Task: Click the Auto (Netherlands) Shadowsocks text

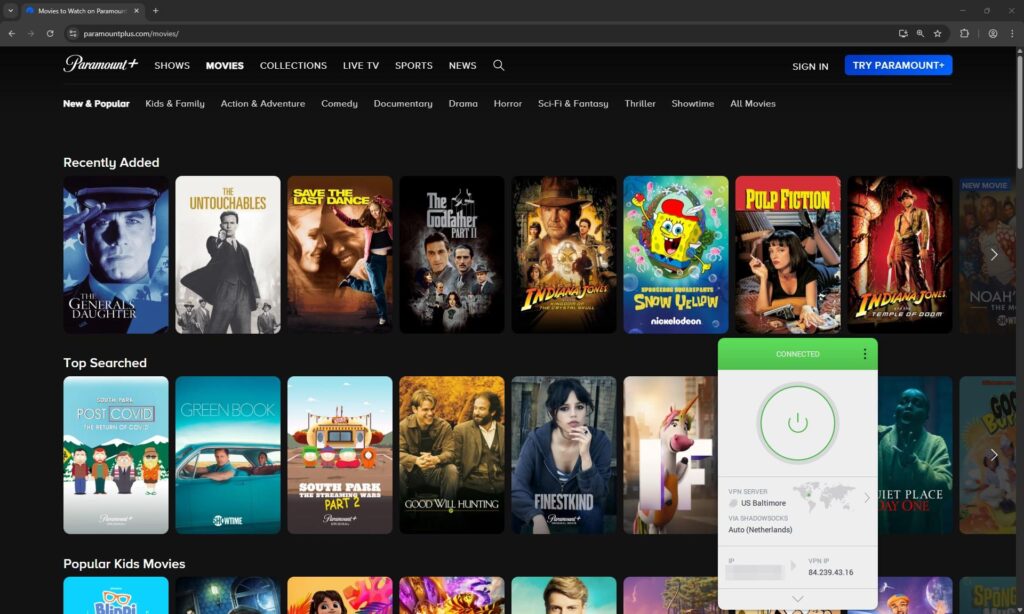Action: pyautogui.click(x=760, y=530)
